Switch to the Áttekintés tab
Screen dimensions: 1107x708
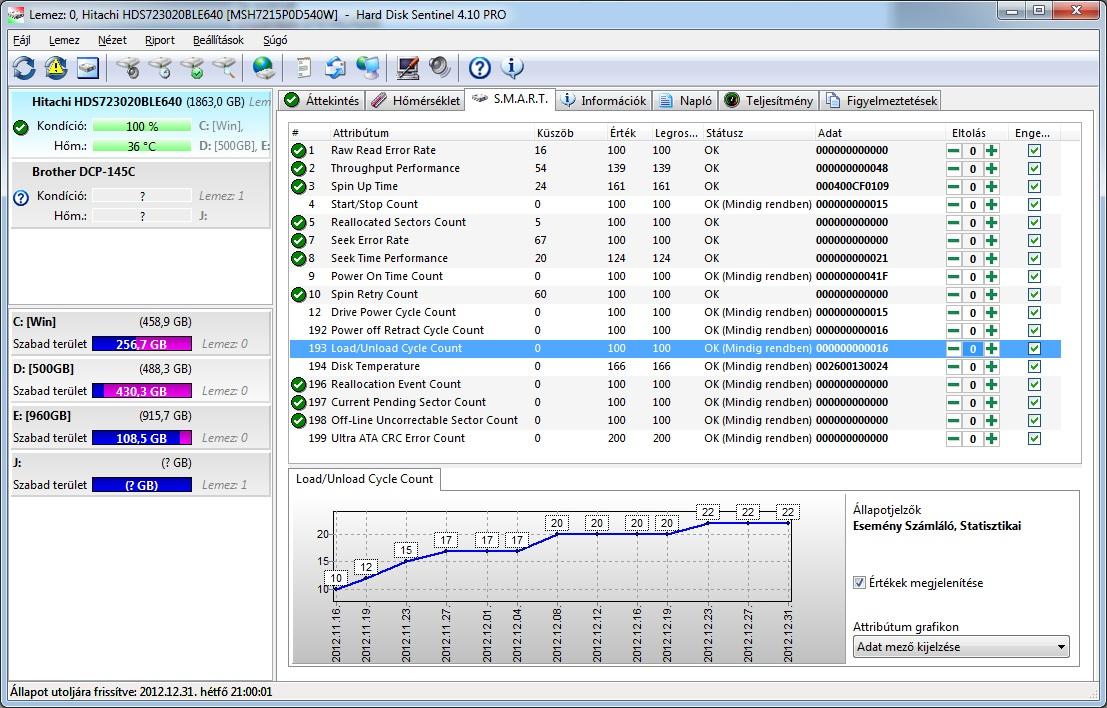322,100
